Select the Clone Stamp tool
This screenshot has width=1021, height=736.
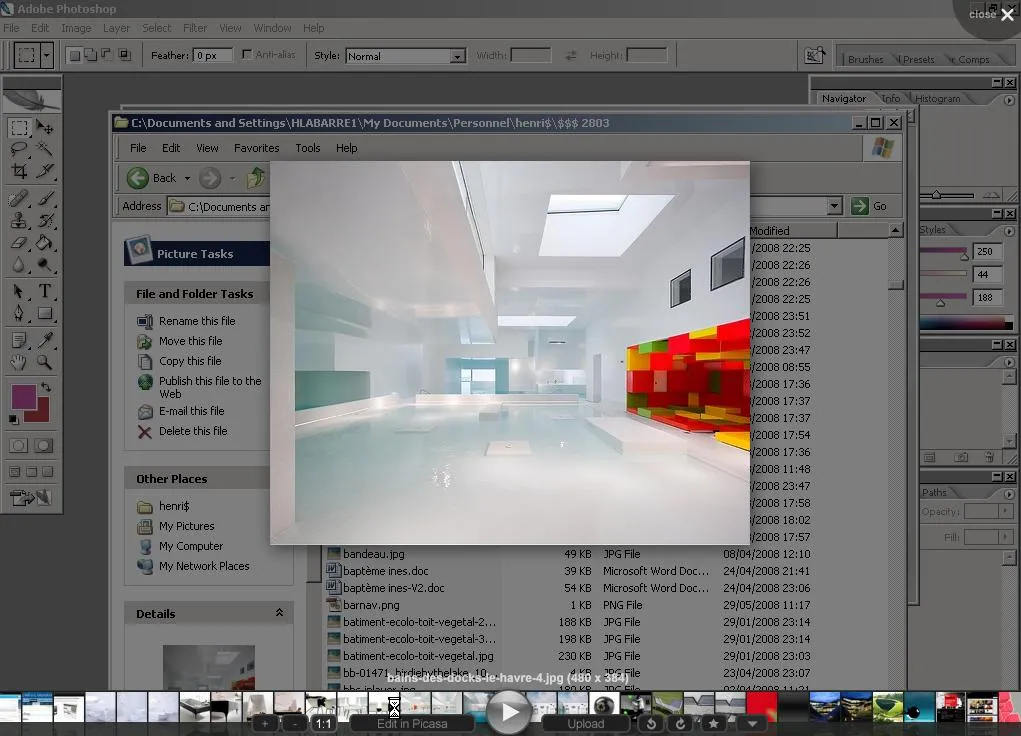(x=19, y=220)
